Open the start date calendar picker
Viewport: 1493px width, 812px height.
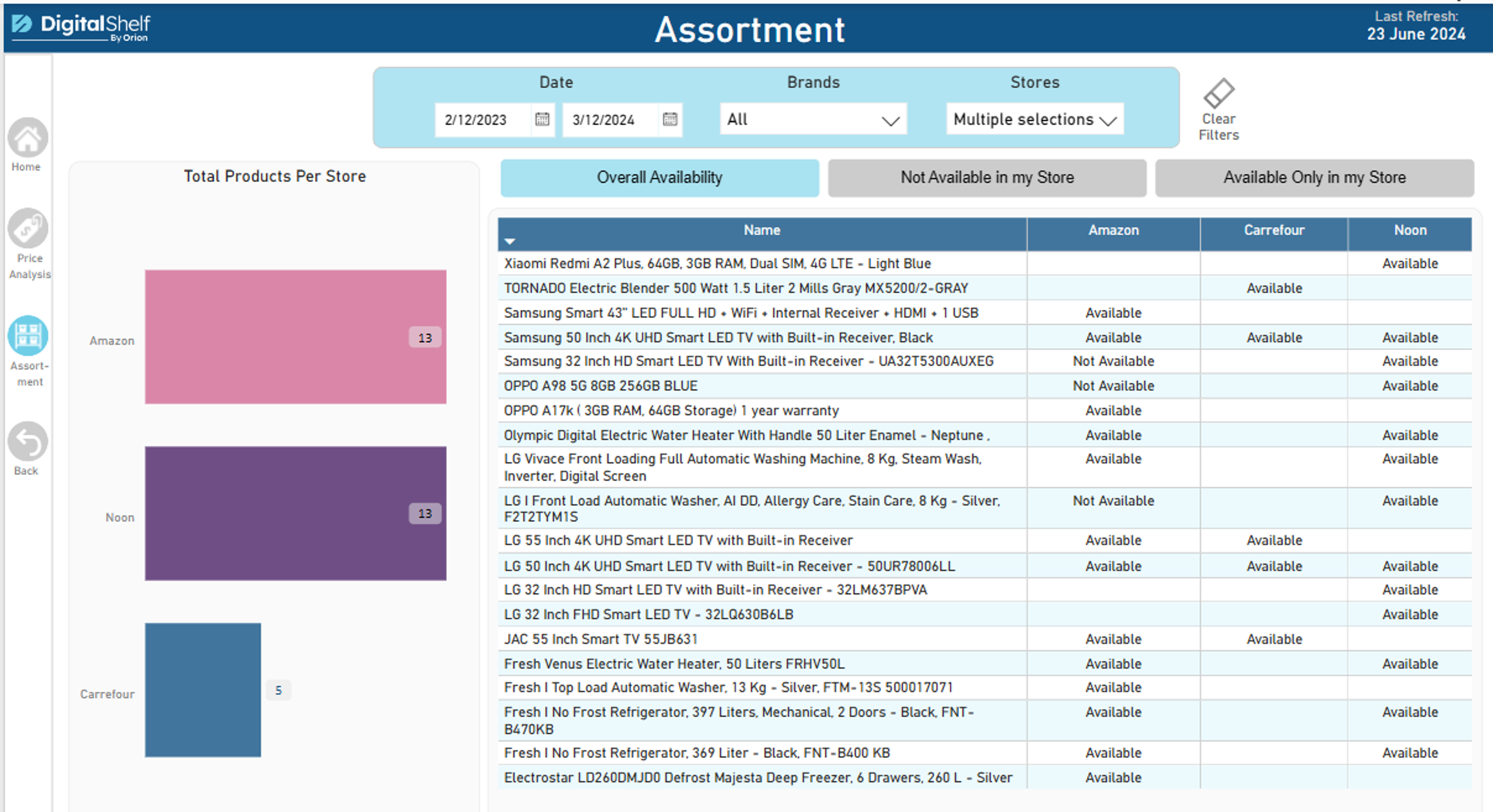pyautogui.click(x=542, y=119)
